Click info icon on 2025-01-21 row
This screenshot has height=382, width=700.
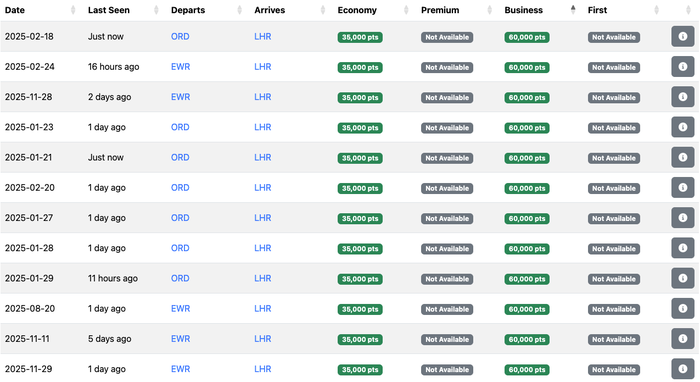(x=683, y=158)
